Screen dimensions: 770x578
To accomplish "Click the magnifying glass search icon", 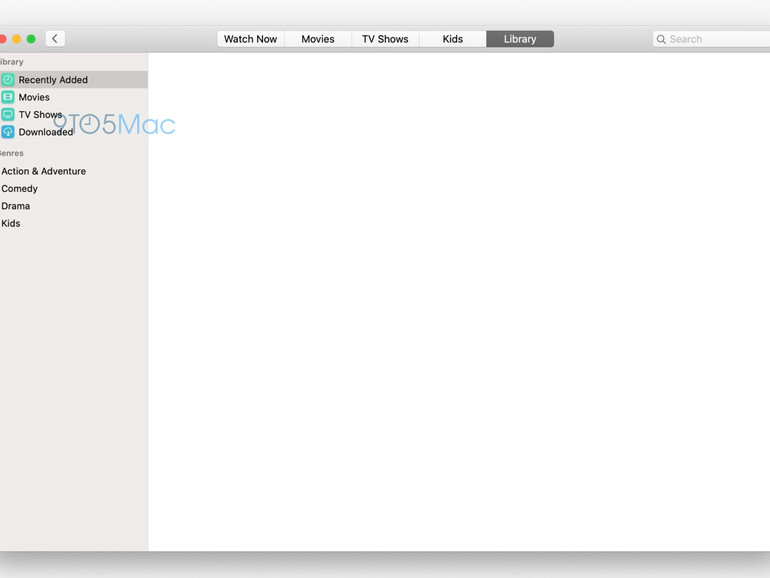I will click(x=661, y=39).
